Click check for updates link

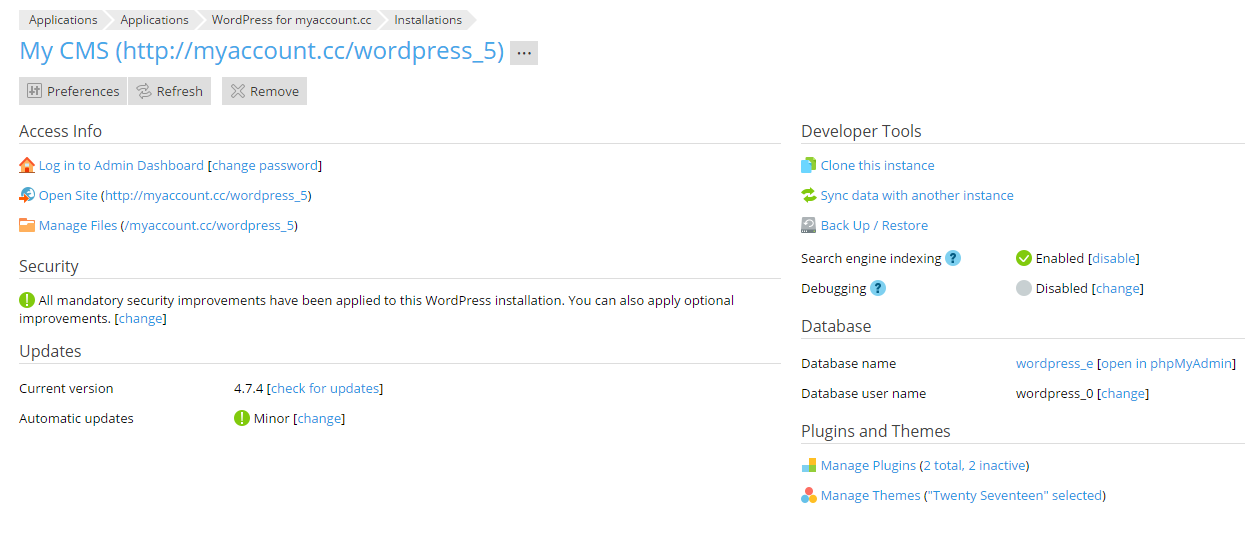325,388
